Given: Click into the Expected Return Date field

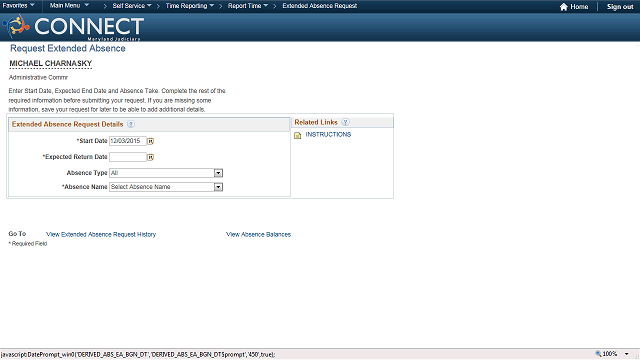Looking at the screenshot, I should (128, 157).
